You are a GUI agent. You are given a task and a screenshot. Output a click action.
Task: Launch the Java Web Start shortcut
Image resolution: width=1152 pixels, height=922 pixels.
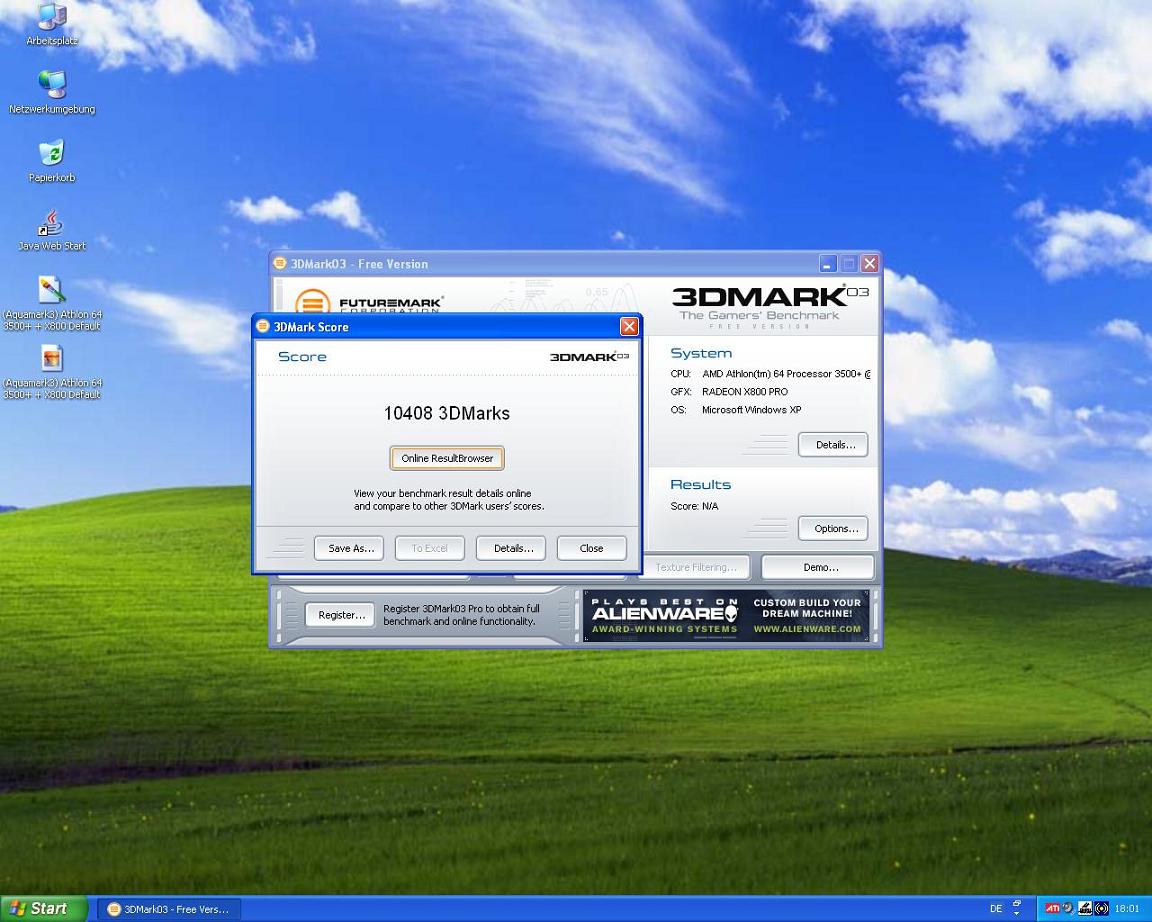point(51,229)
